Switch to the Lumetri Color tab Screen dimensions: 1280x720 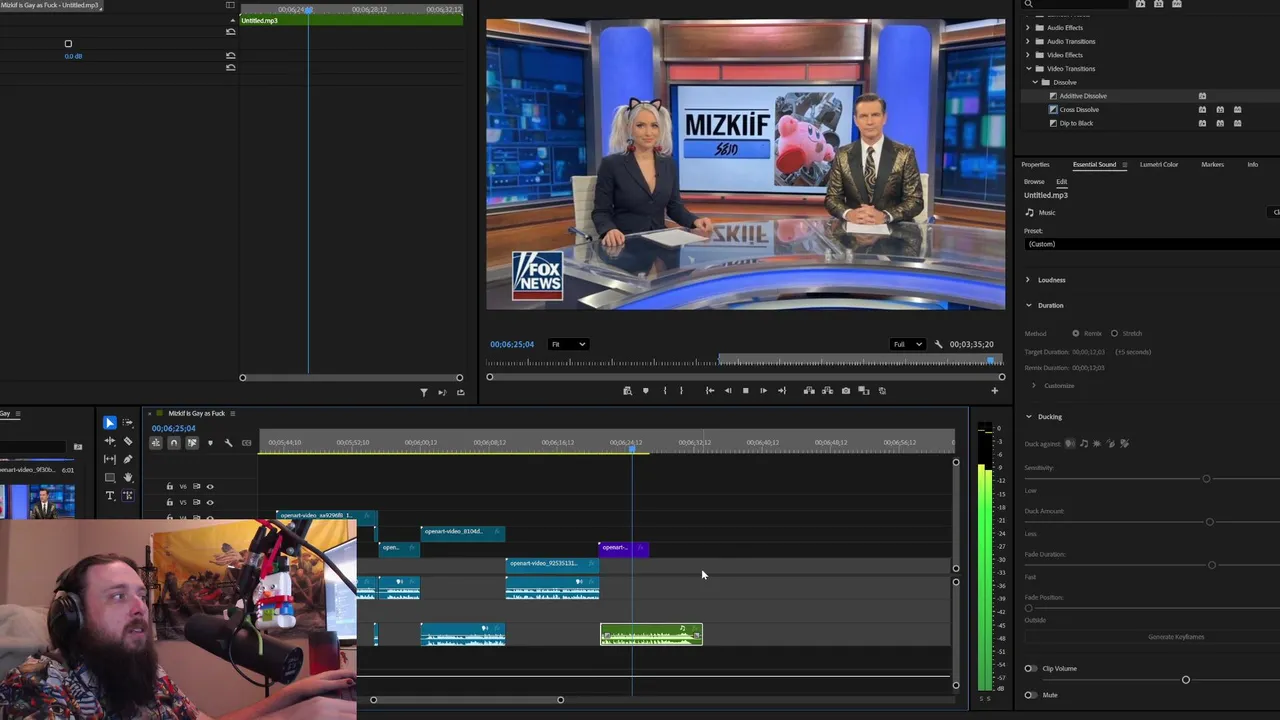pyautogui.click(x=1159, y=164)
